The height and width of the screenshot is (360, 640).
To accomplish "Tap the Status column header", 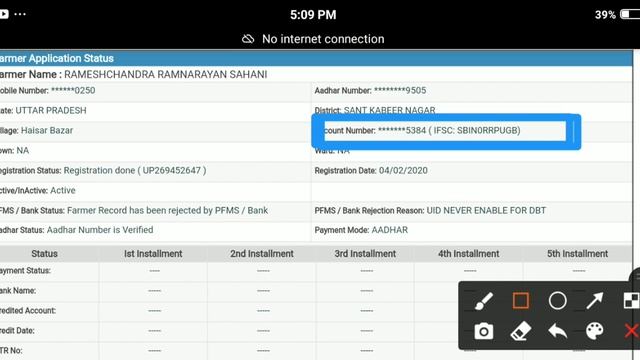I will click(44, 254).
